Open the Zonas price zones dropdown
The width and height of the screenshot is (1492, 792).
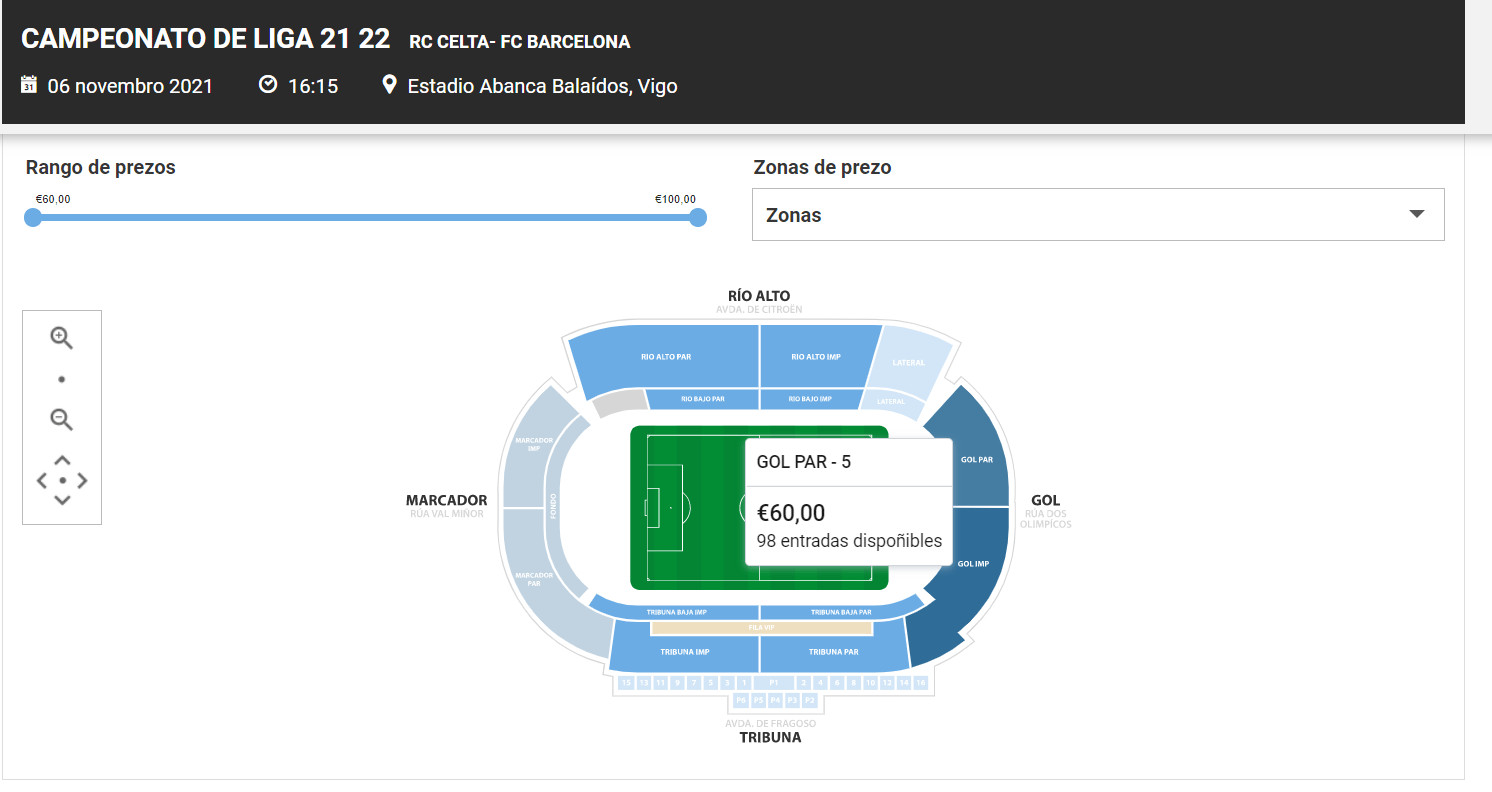click(x=1097, y=214)
